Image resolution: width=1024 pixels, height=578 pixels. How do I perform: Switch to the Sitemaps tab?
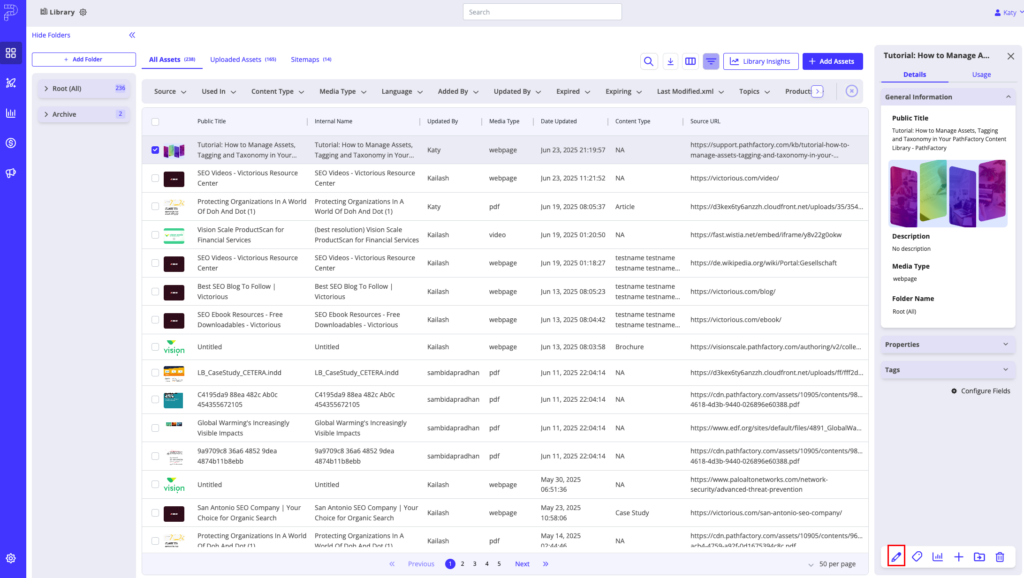311,59
